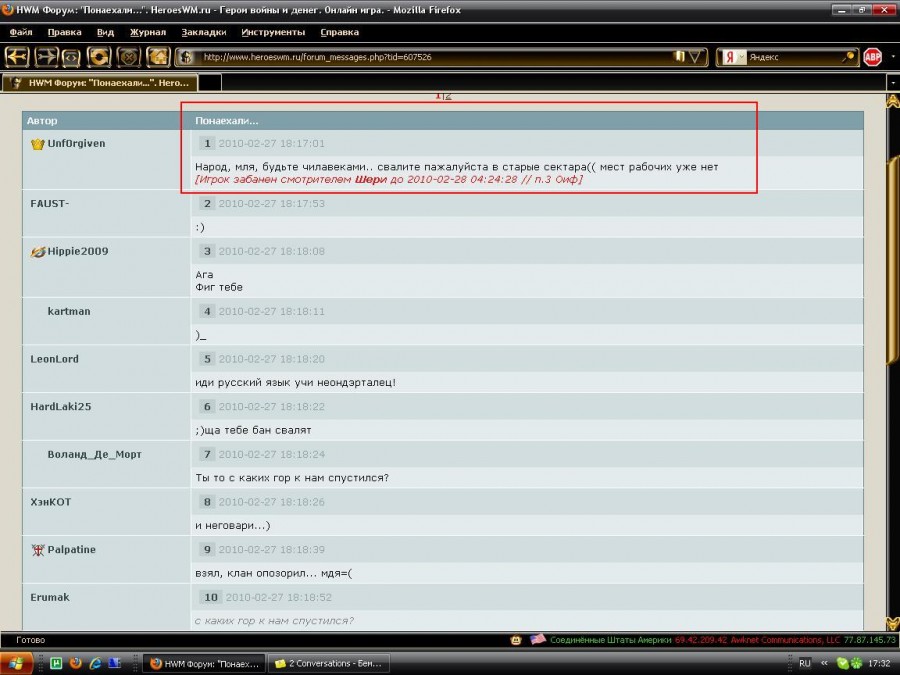Select the HWM Форум browser tab
This screenshot has height=675, width=900.
click(95, 83)
